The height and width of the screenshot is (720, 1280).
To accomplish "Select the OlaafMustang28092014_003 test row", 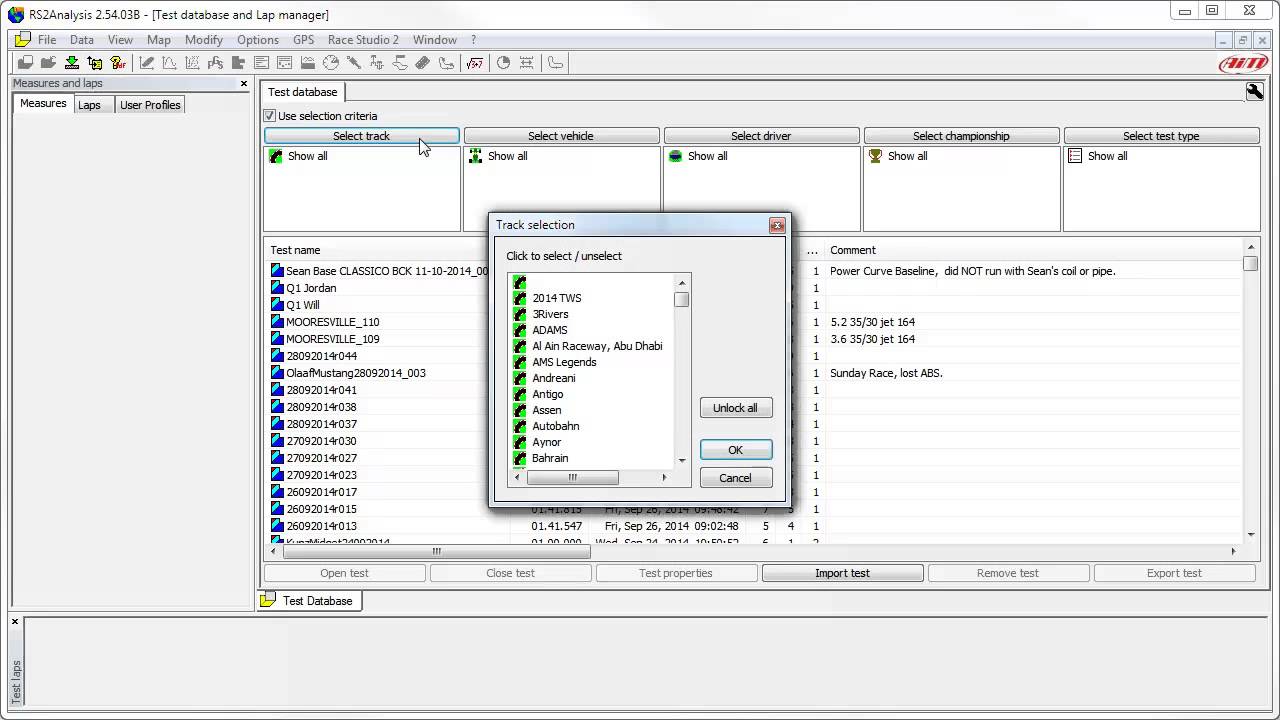I will [x=356, y=373].
